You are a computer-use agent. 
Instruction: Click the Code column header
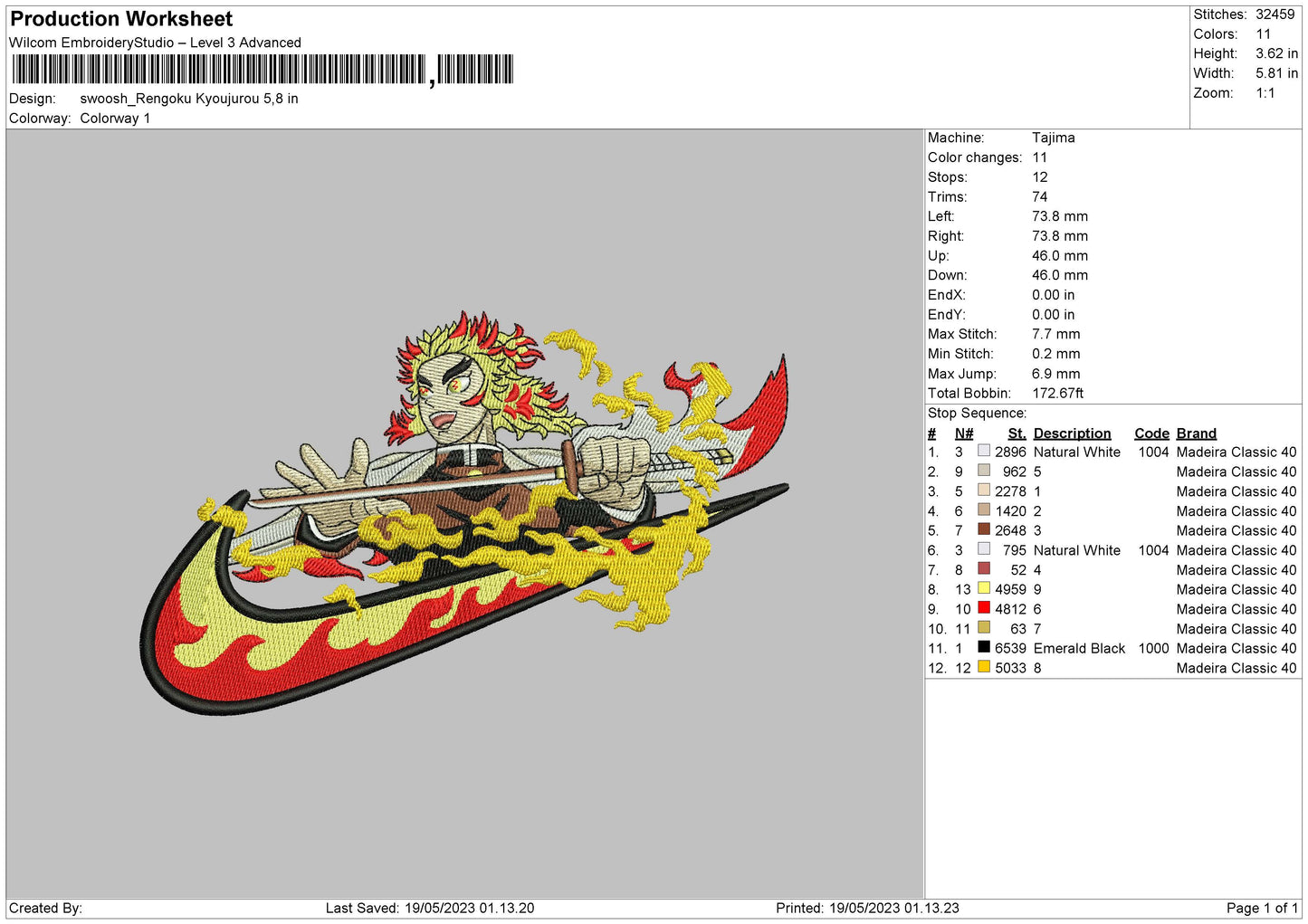tap(1151, 433)
